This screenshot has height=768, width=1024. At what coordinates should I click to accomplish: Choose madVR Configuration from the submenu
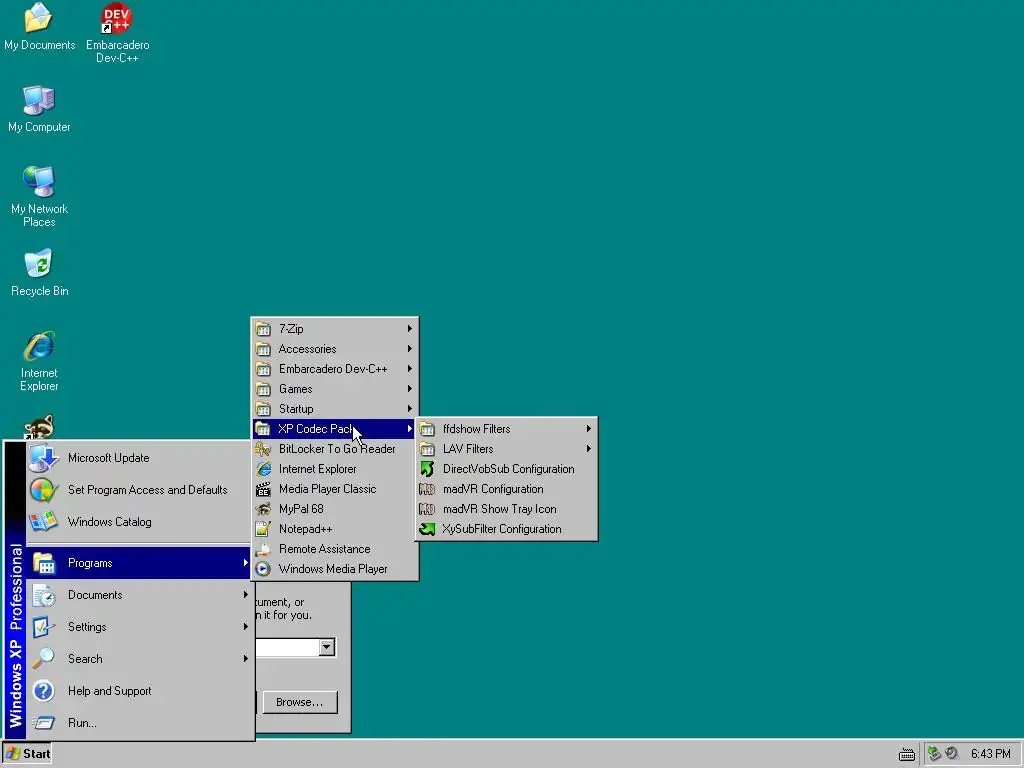[x=506, y=488]
